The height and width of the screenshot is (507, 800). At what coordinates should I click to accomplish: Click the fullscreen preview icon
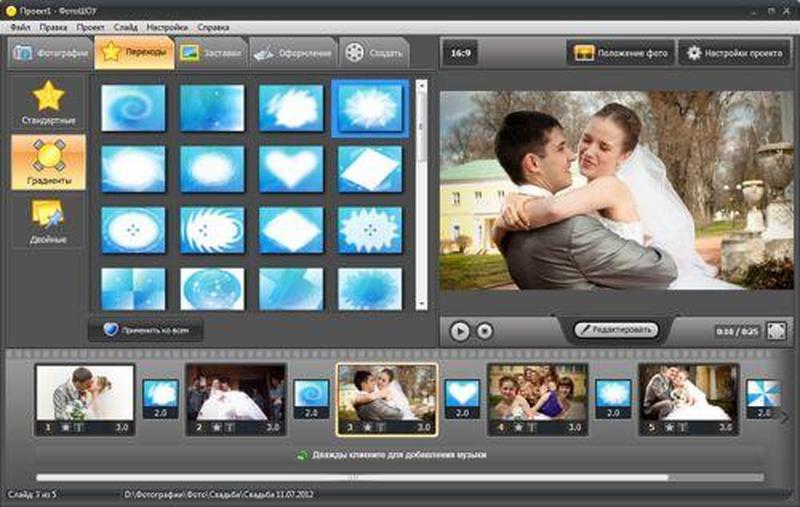click(775, 330)
